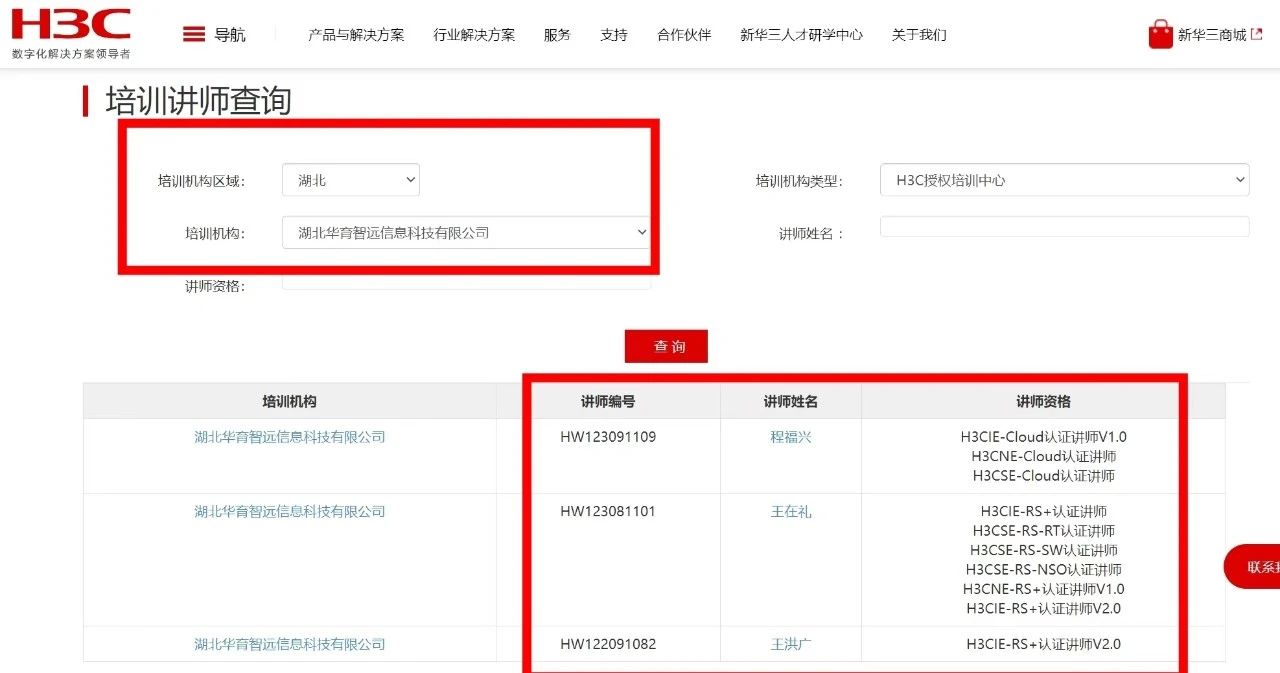
Task: Open the hamburger 导航 menu icon
Action: click(194, 34)
